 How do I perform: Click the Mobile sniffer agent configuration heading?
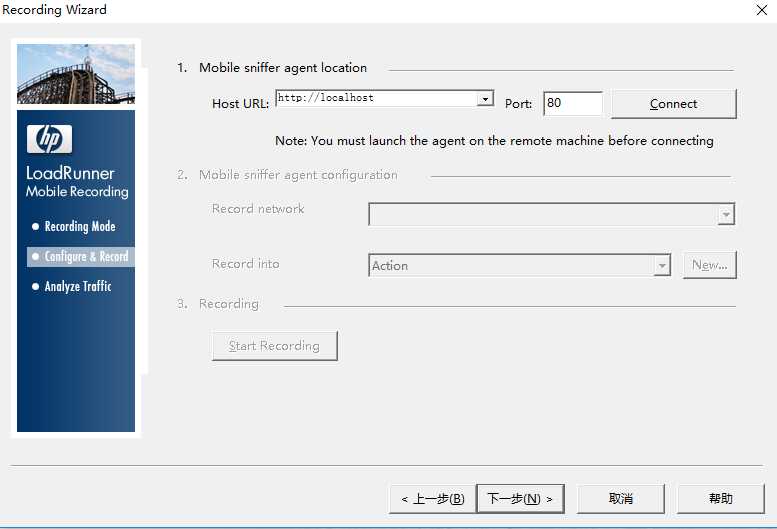(x=298, y=175)
